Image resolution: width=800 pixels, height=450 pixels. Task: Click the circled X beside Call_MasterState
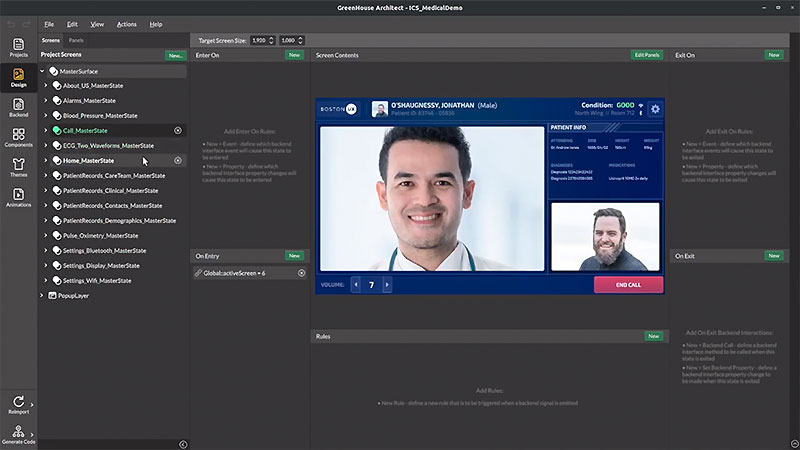(x=178, y=131)
